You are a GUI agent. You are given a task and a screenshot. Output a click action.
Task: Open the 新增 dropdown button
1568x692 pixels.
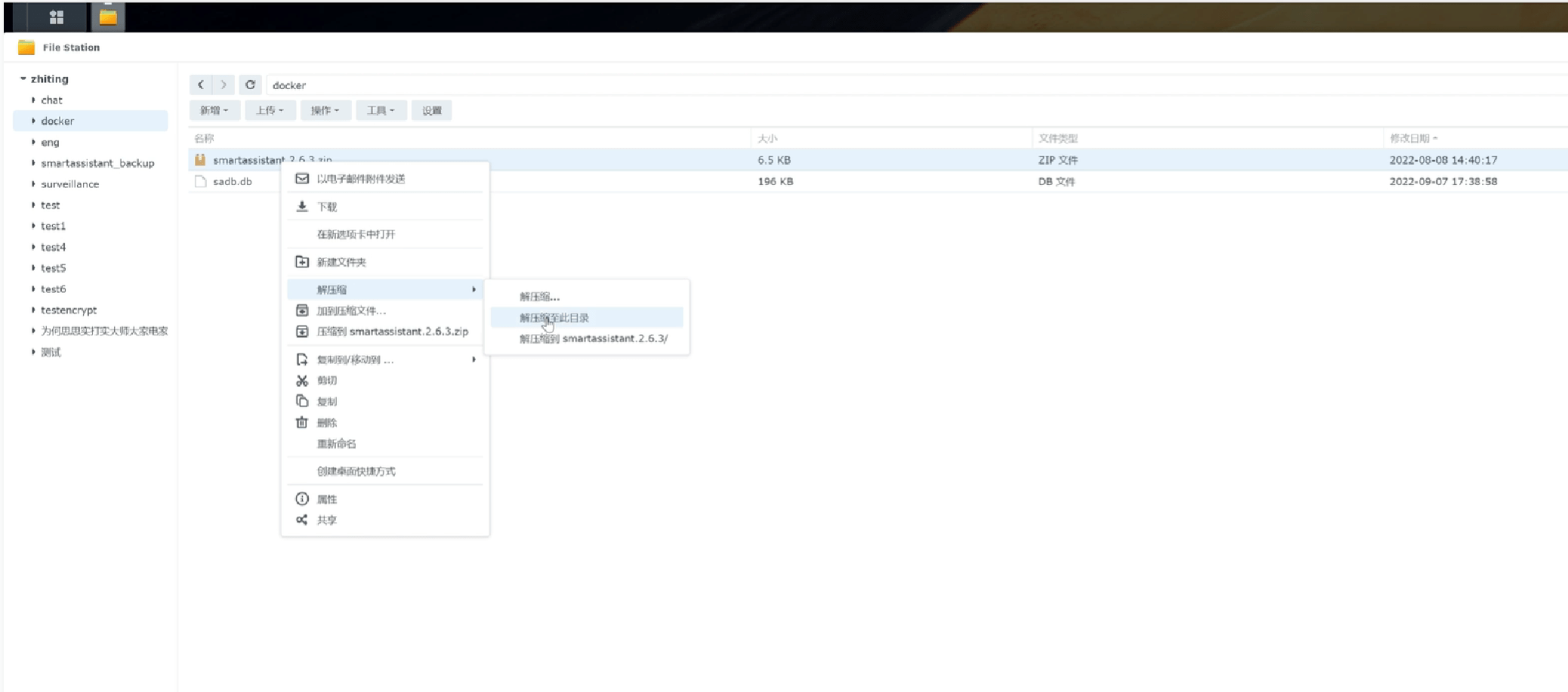[x=214, y=110]
